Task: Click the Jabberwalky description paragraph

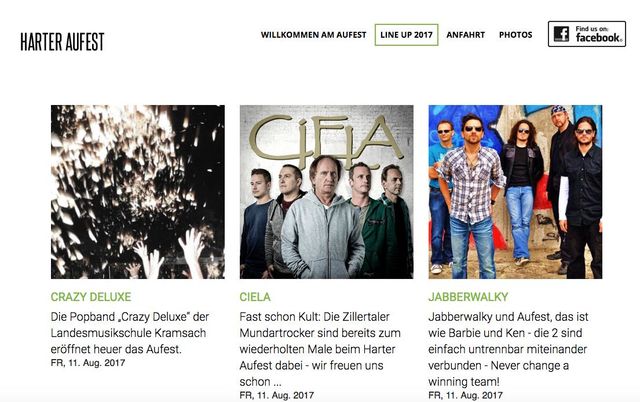Action: coord(508,349)
